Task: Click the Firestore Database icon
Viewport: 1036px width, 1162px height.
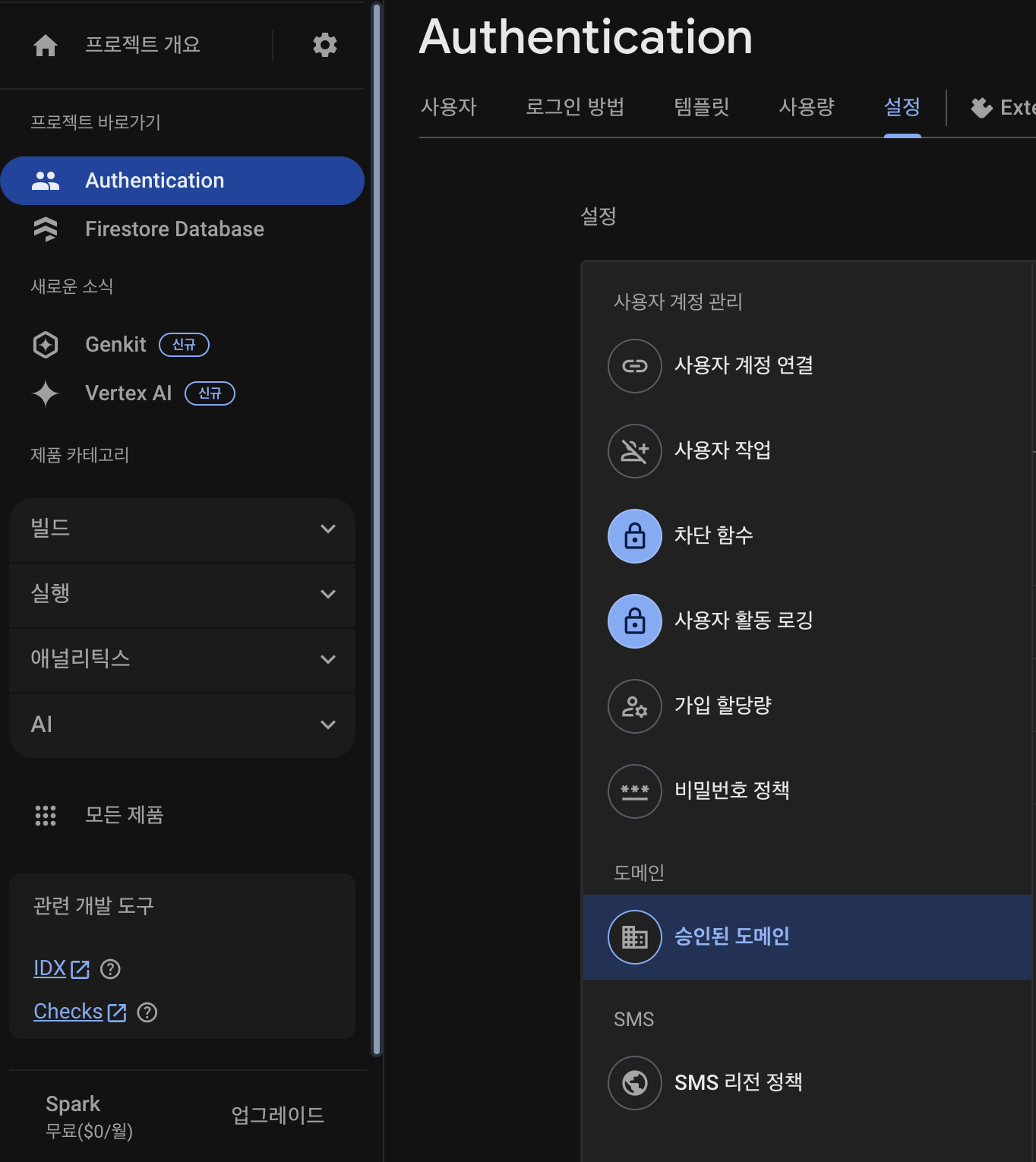Action: click(x=46, y=229)
